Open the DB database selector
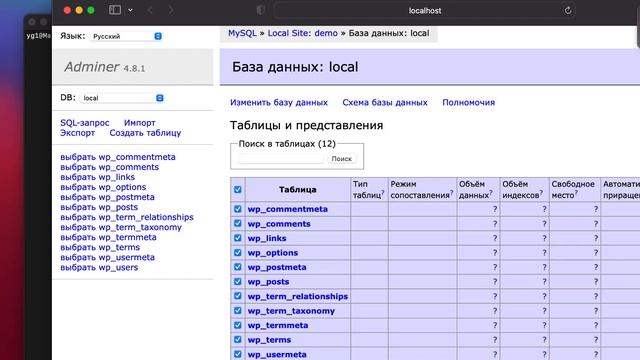 [122, 98]
